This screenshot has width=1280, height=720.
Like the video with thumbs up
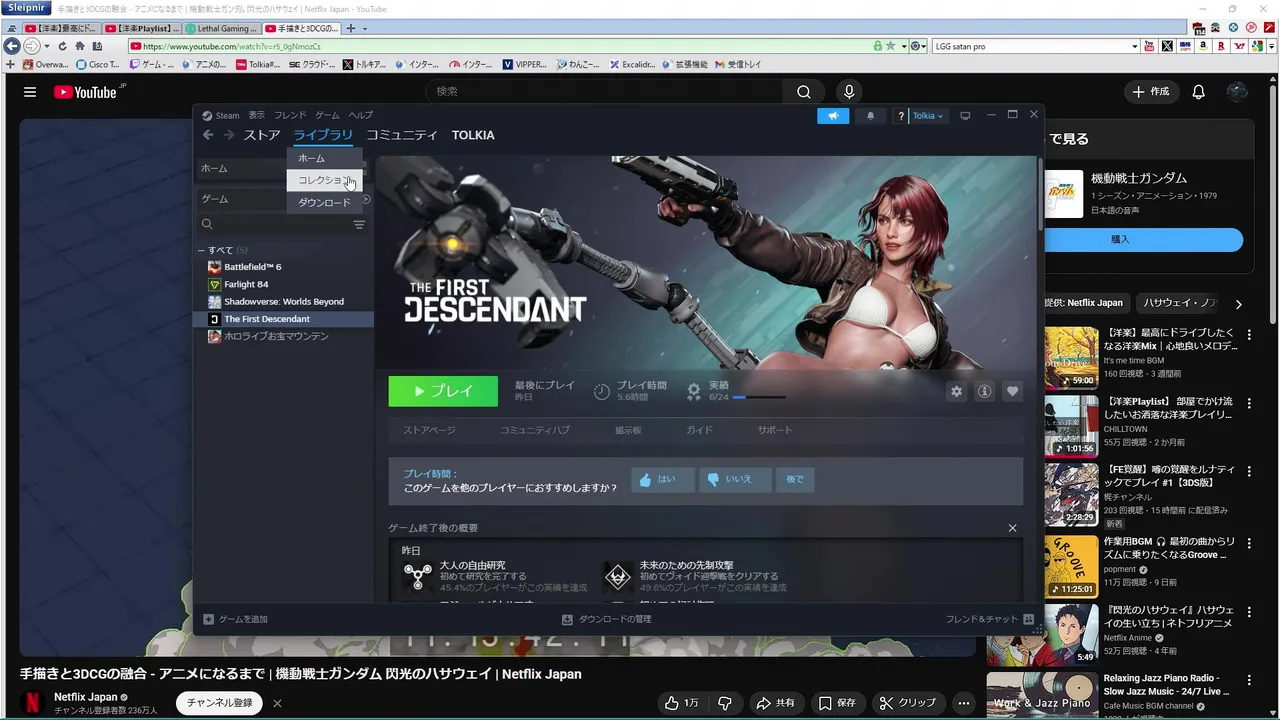pos(672,703)
